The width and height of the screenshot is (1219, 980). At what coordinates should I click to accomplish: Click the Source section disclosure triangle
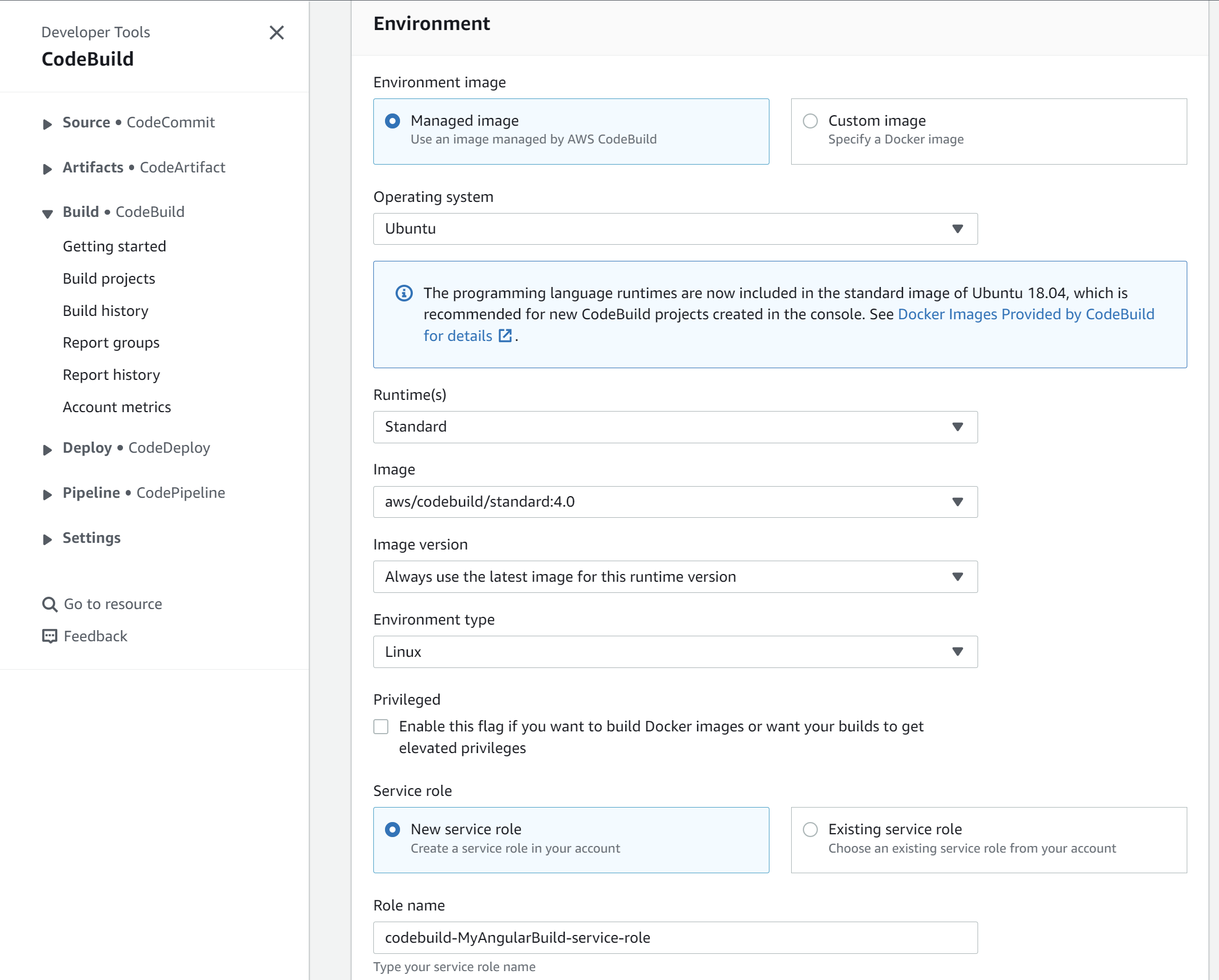(47, 125)
